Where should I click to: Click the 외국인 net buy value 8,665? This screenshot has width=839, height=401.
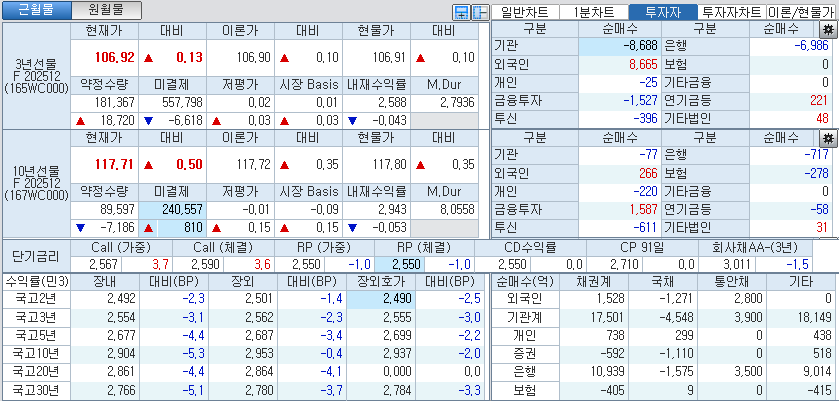coord(643,65)
